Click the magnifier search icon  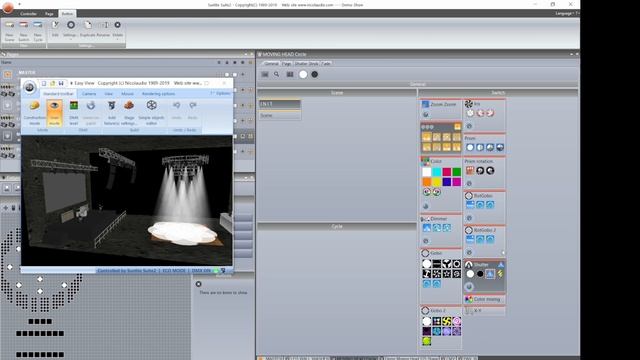[x=277, y=74]
